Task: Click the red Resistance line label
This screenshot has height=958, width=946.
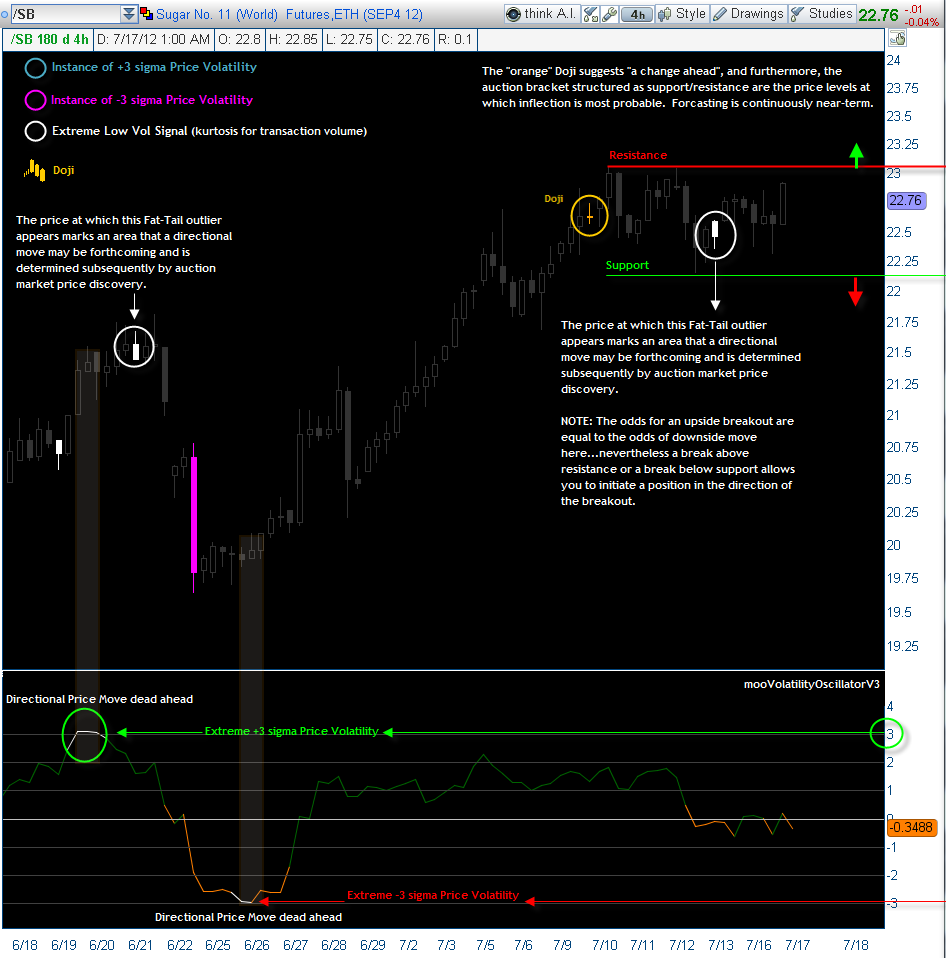Action: [x=637, y=155]
